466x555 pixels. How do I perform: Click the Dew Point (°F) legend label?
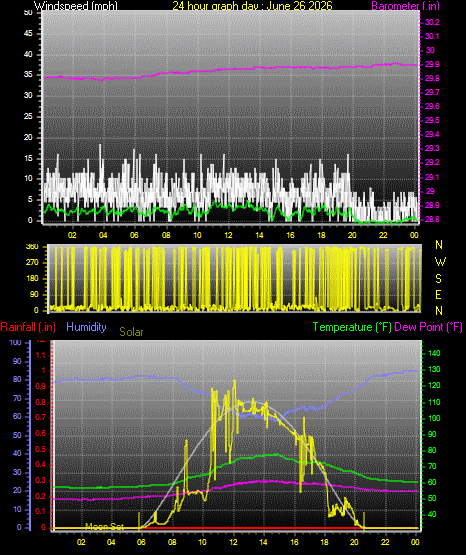pyautogui.click(x=428, y=327)
